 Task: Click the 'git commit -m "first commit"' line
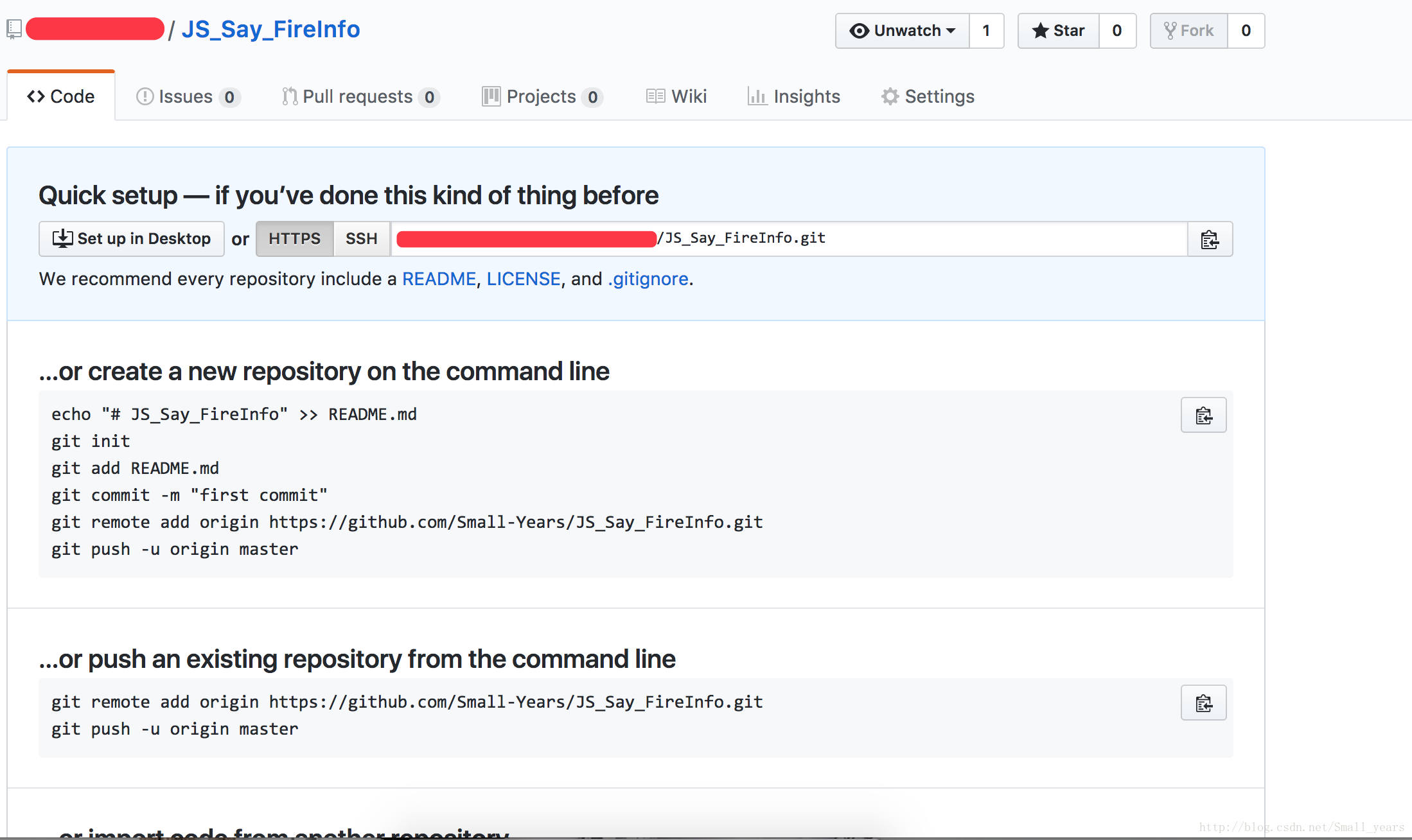pyautogui.click(x=190, y=495)
